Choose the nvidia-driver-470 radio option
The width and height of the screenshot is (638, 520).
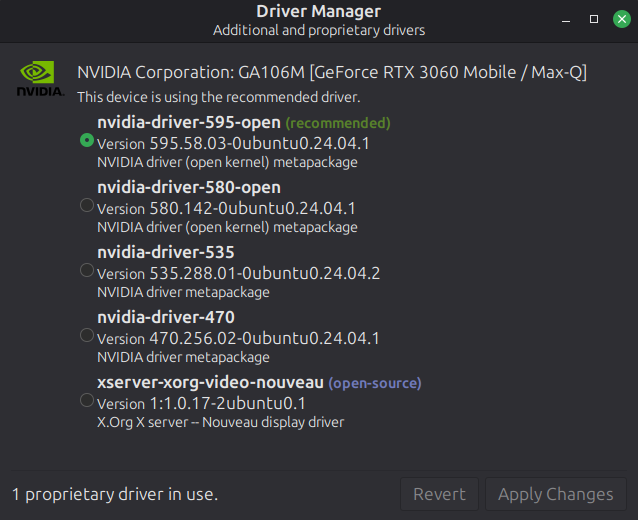[87, 335]
